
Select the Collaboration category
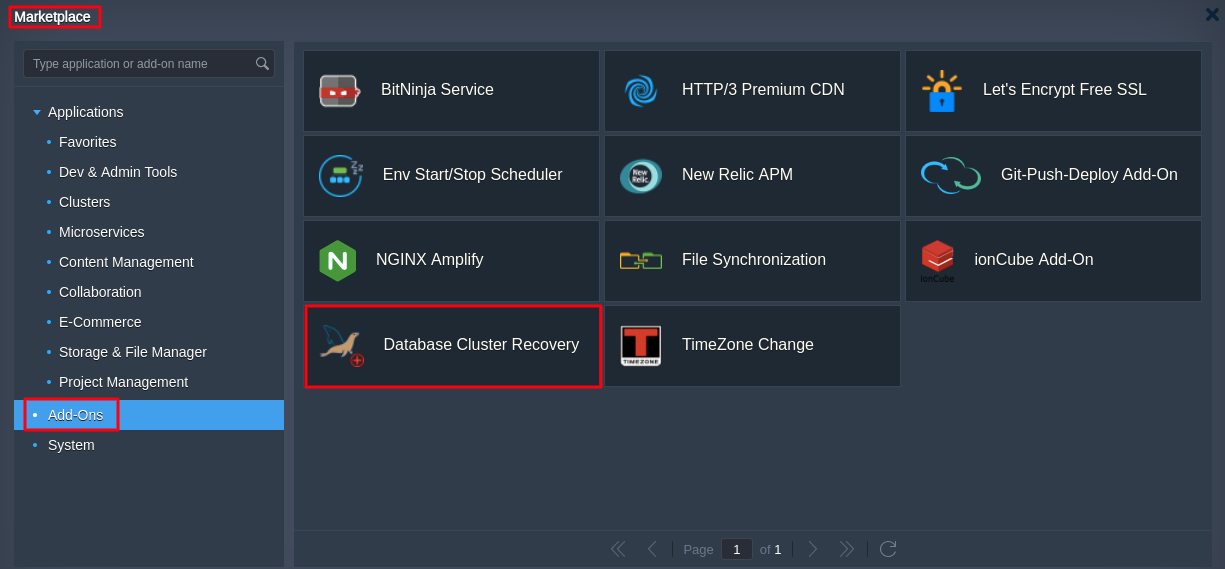pos(100,292)
